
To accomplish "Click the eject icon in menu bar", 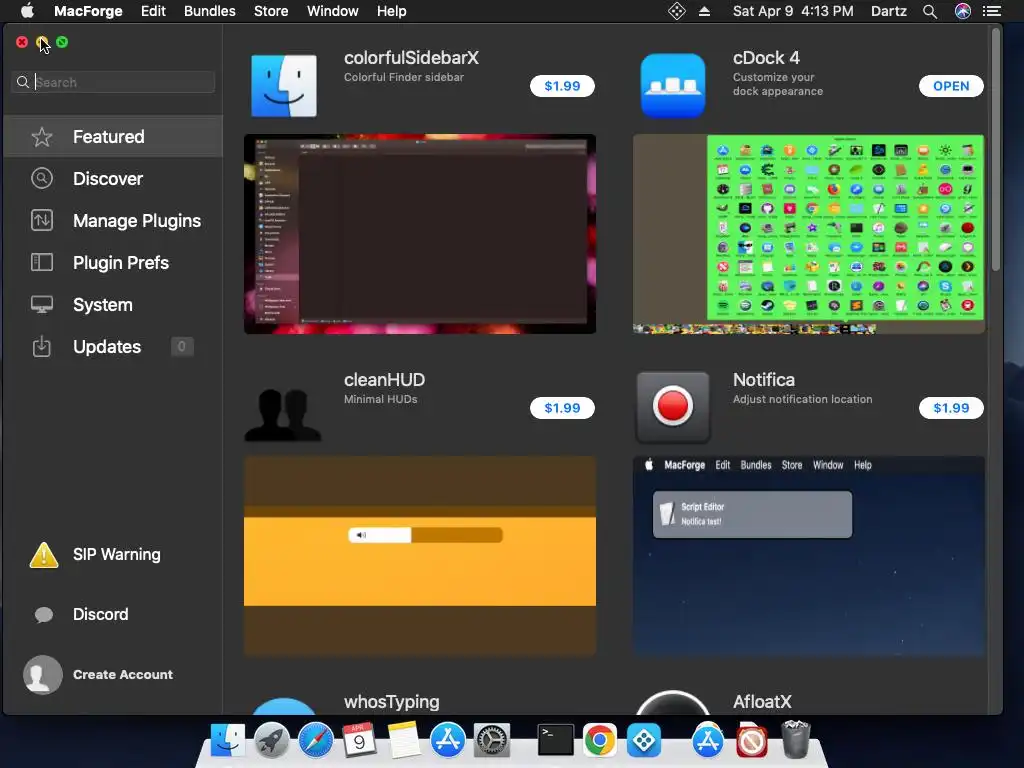I will [704, 11].
